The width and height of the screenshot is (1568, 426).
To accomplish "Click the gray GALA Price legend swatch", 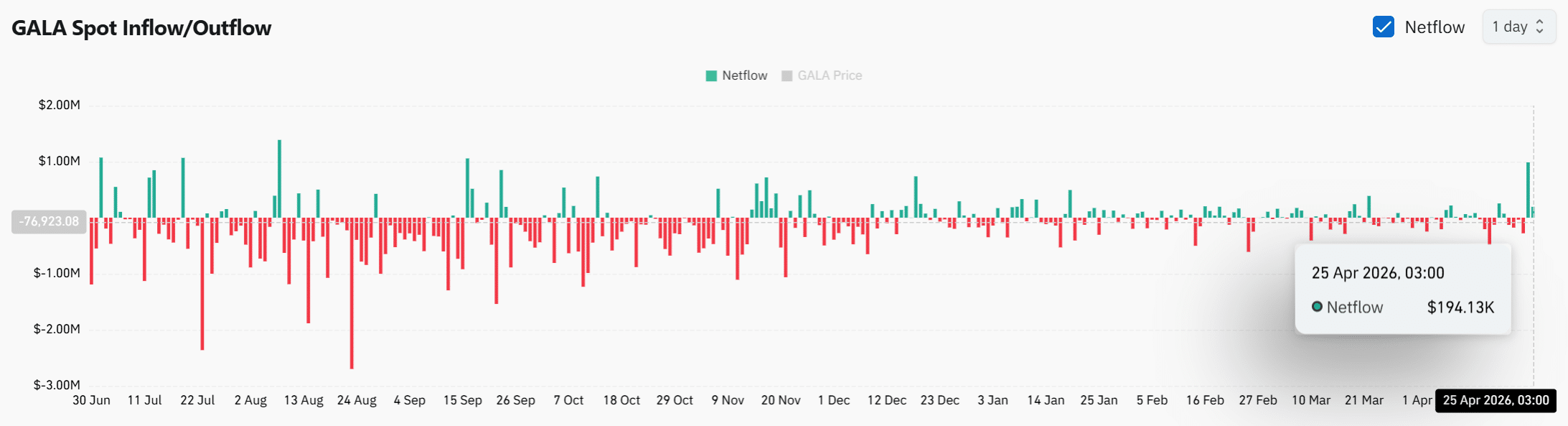I will click(x=787, y=76).
